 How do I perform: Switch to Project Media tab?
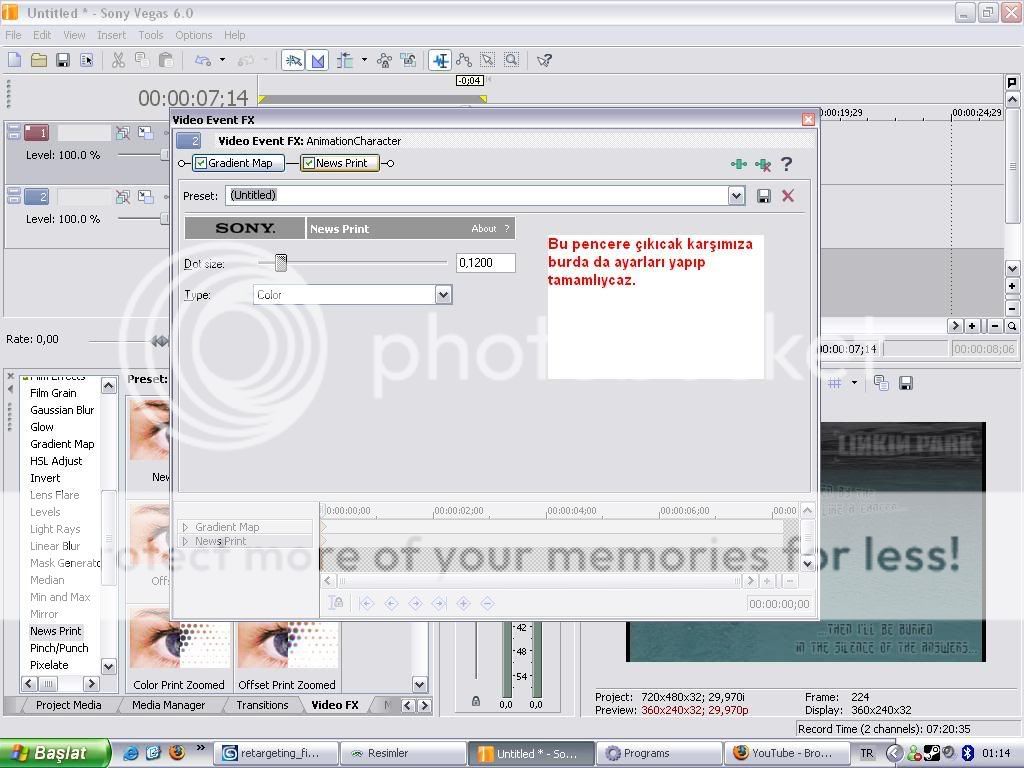[x=69, y=705]
